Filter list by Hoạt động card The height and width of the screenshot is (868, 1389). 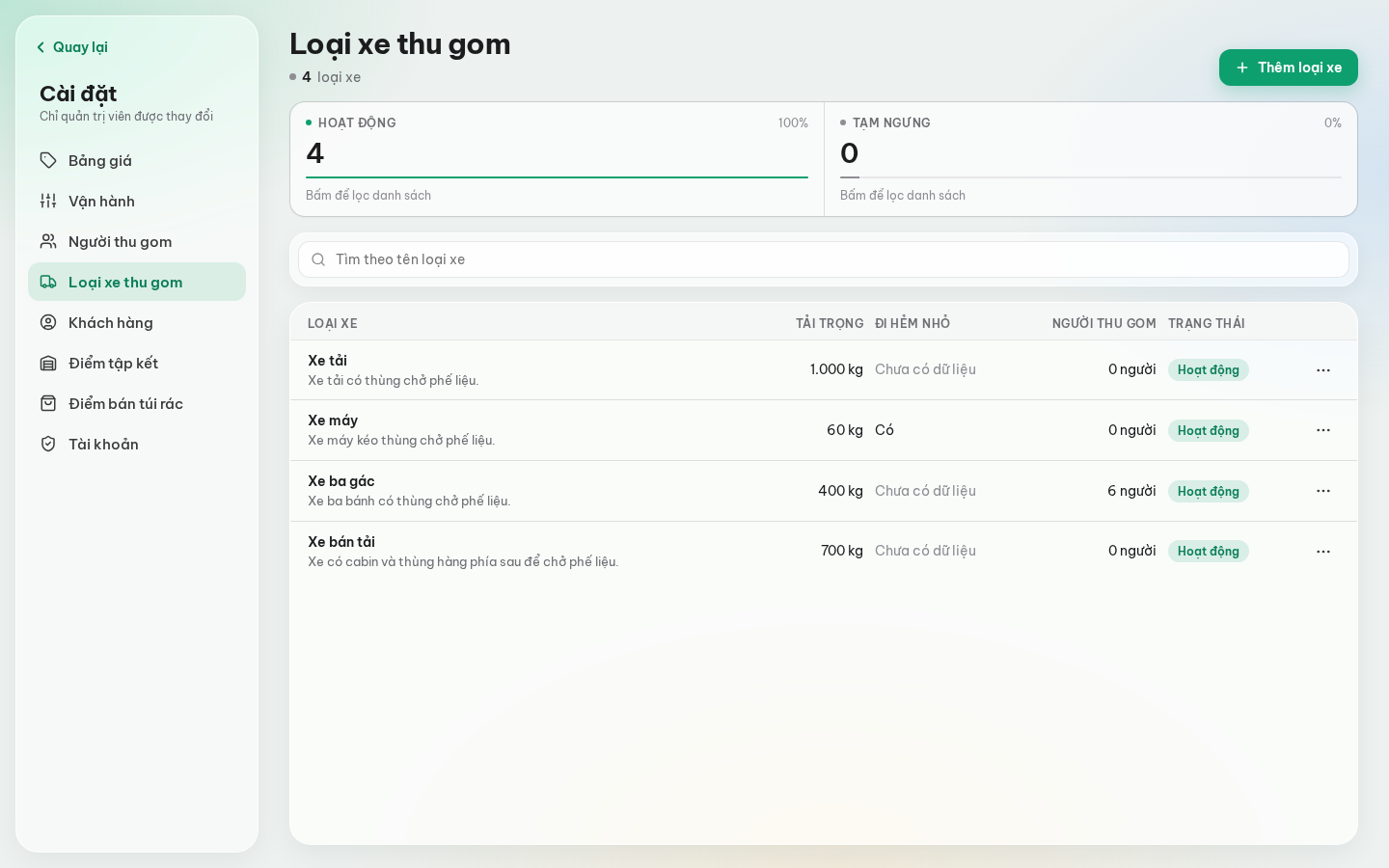pyautogui.click(x=557, y=159)
